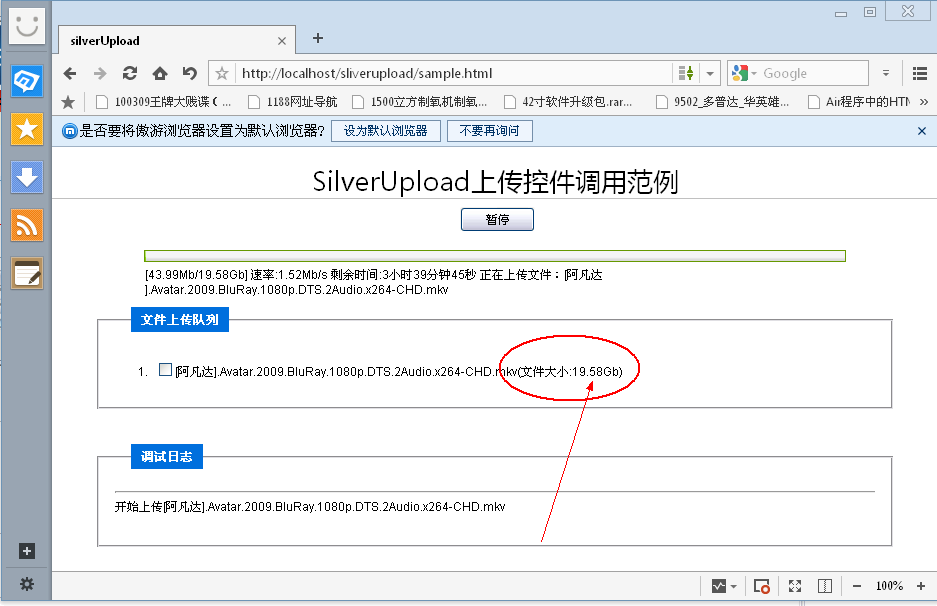This screenshot has width=937, height=606.
Task: Open the dropdown arrow beside the search box
Action: pyautogui.click(x=886, y=74)
